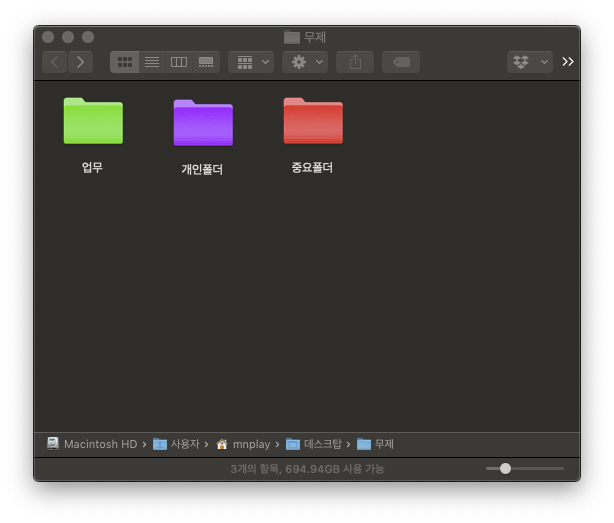Go back with the left arrow button
The height and width of the screenshot is (523, 614).
point(54,62)
